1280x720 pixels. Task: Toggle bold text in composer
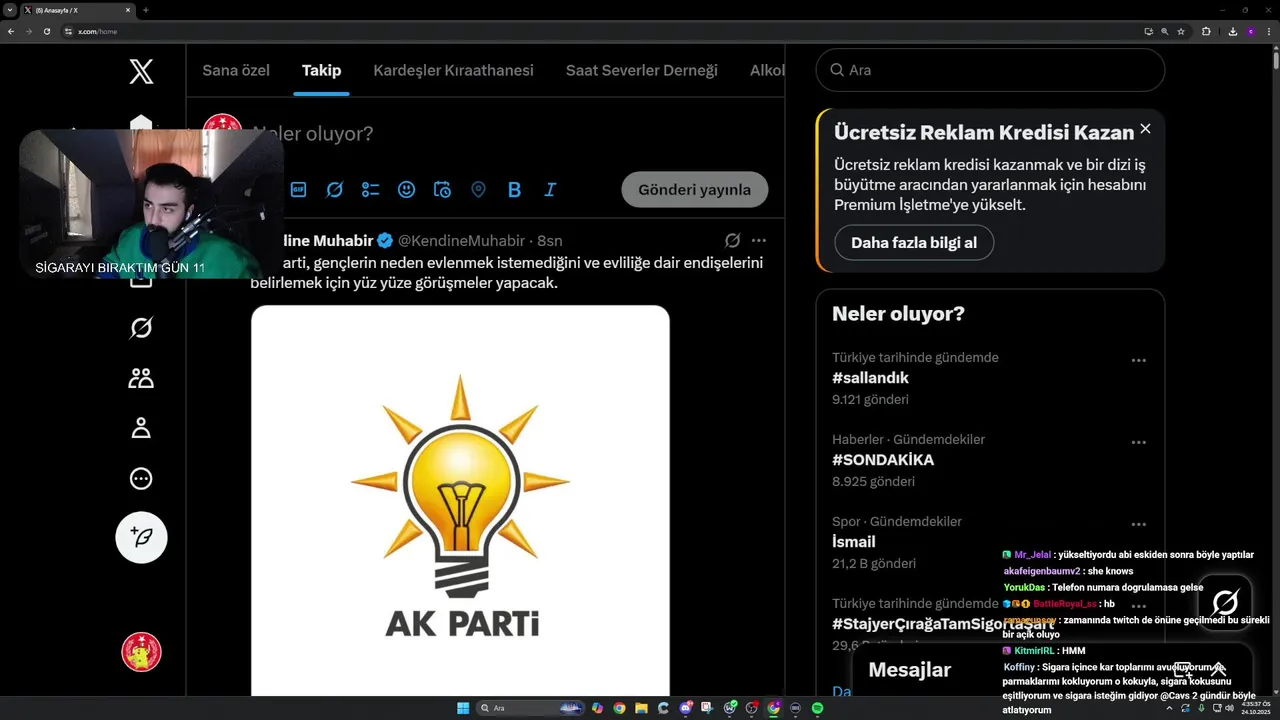(514, 189)
